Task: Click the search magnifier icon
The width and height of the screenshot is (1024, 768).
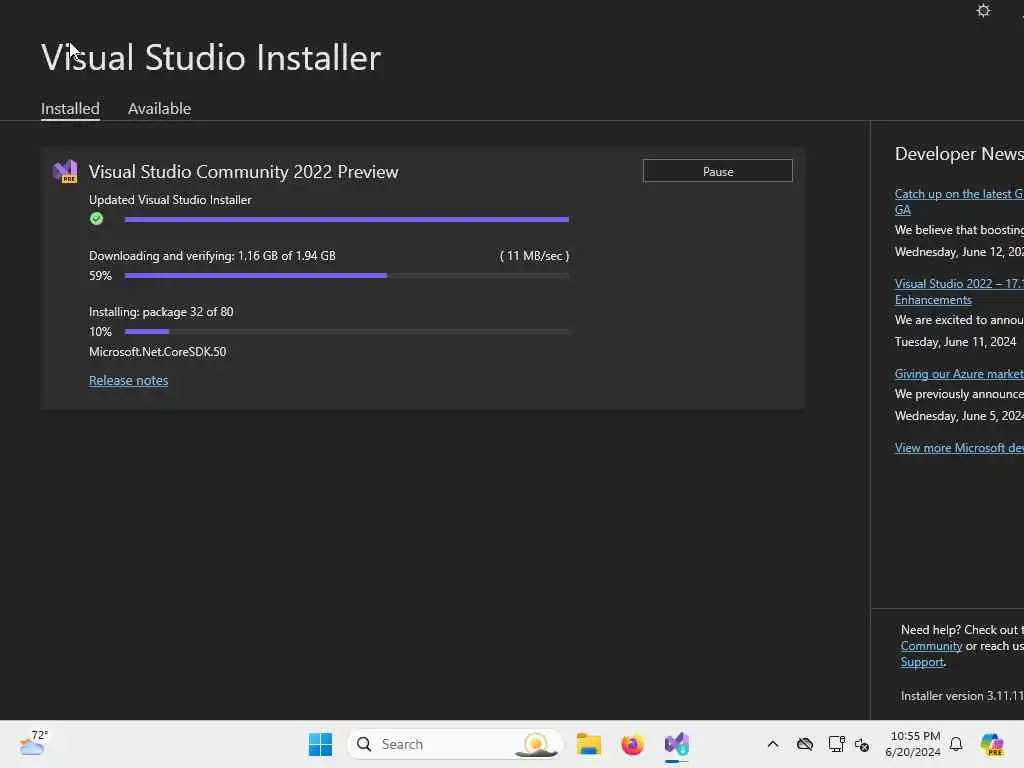Action: pyautogui.click(x=364, y=744)
